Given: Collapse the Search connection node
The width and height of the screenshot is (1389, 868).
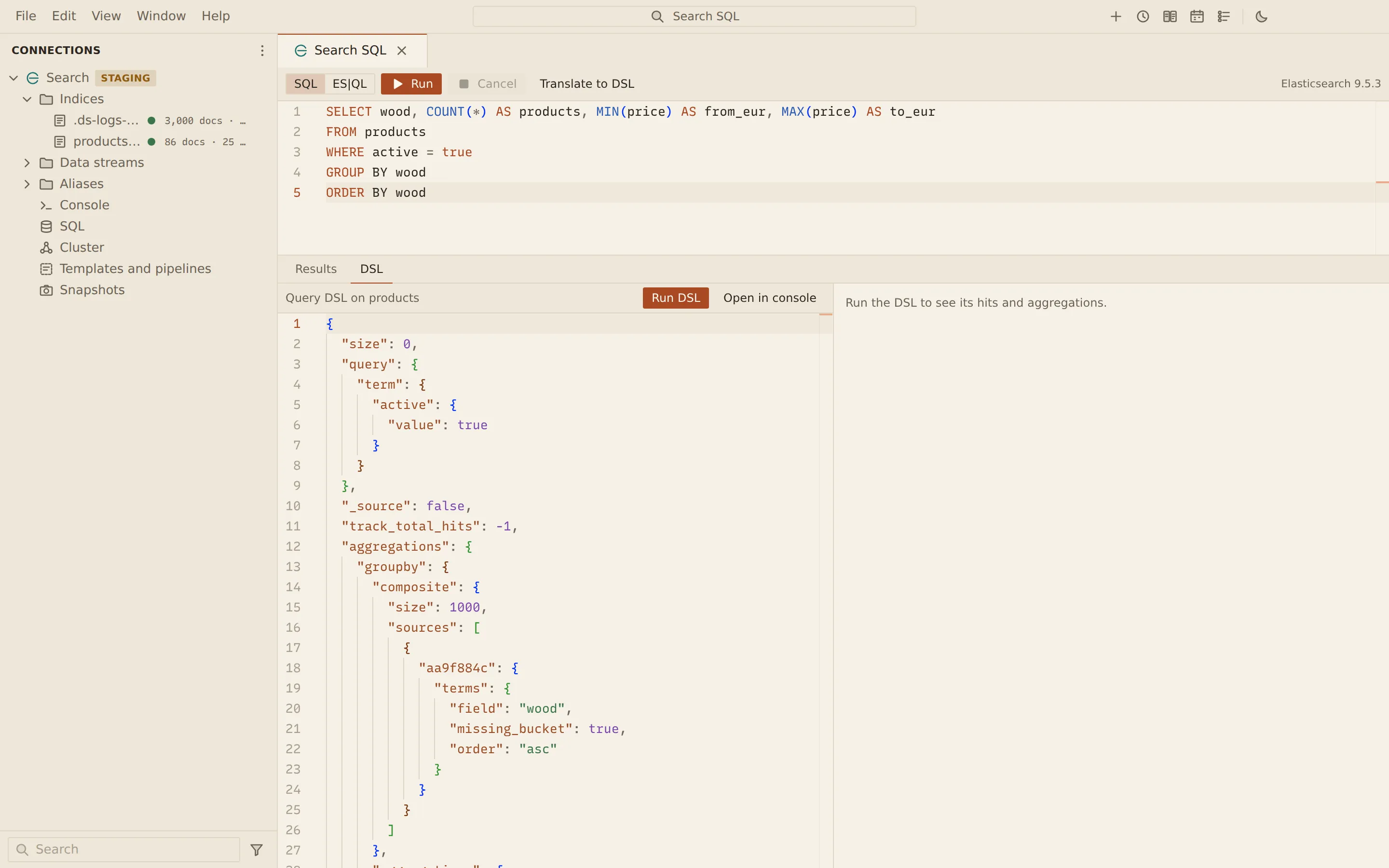Looking at the screenshot, I should [14, 78].
